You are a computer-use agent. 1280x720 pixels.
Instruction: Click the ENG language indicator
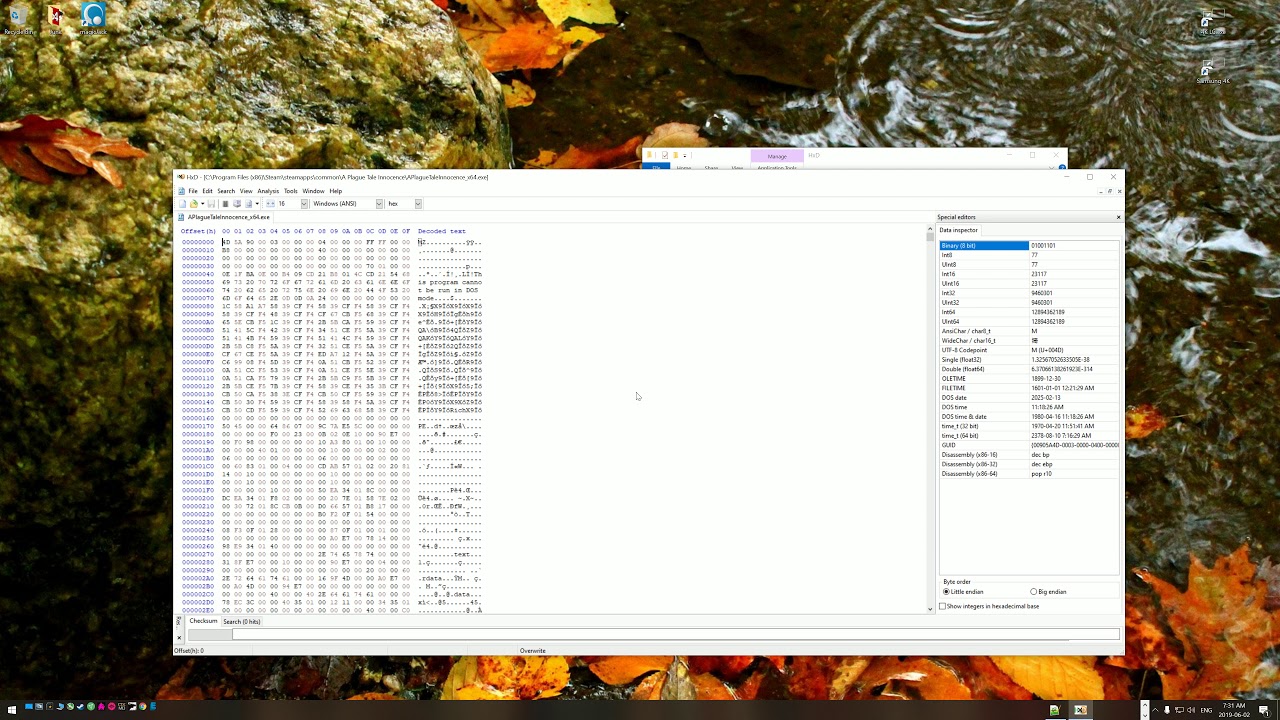[x=1206, y=710]
